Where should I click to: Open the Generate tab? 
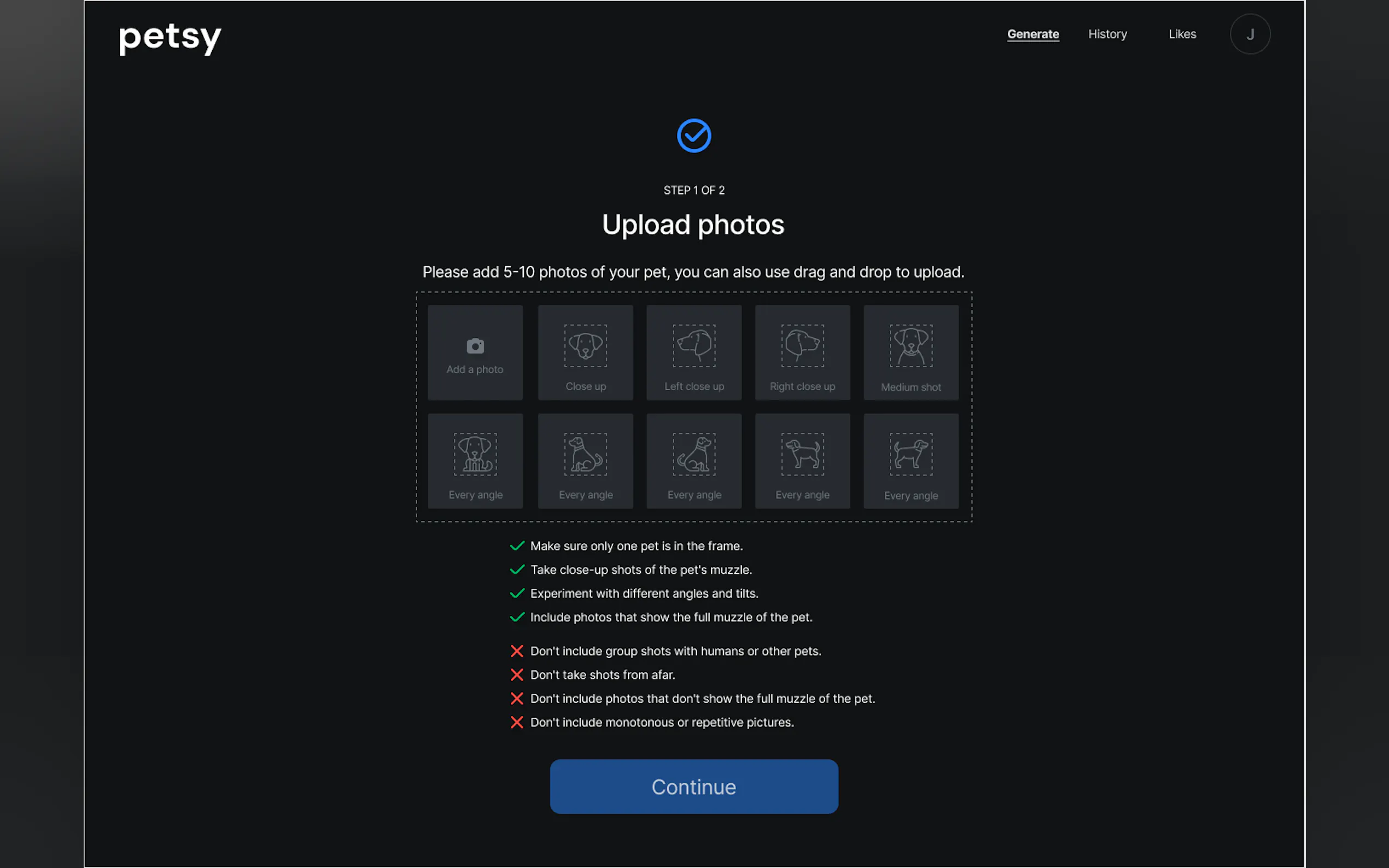tap(1032, 34)
